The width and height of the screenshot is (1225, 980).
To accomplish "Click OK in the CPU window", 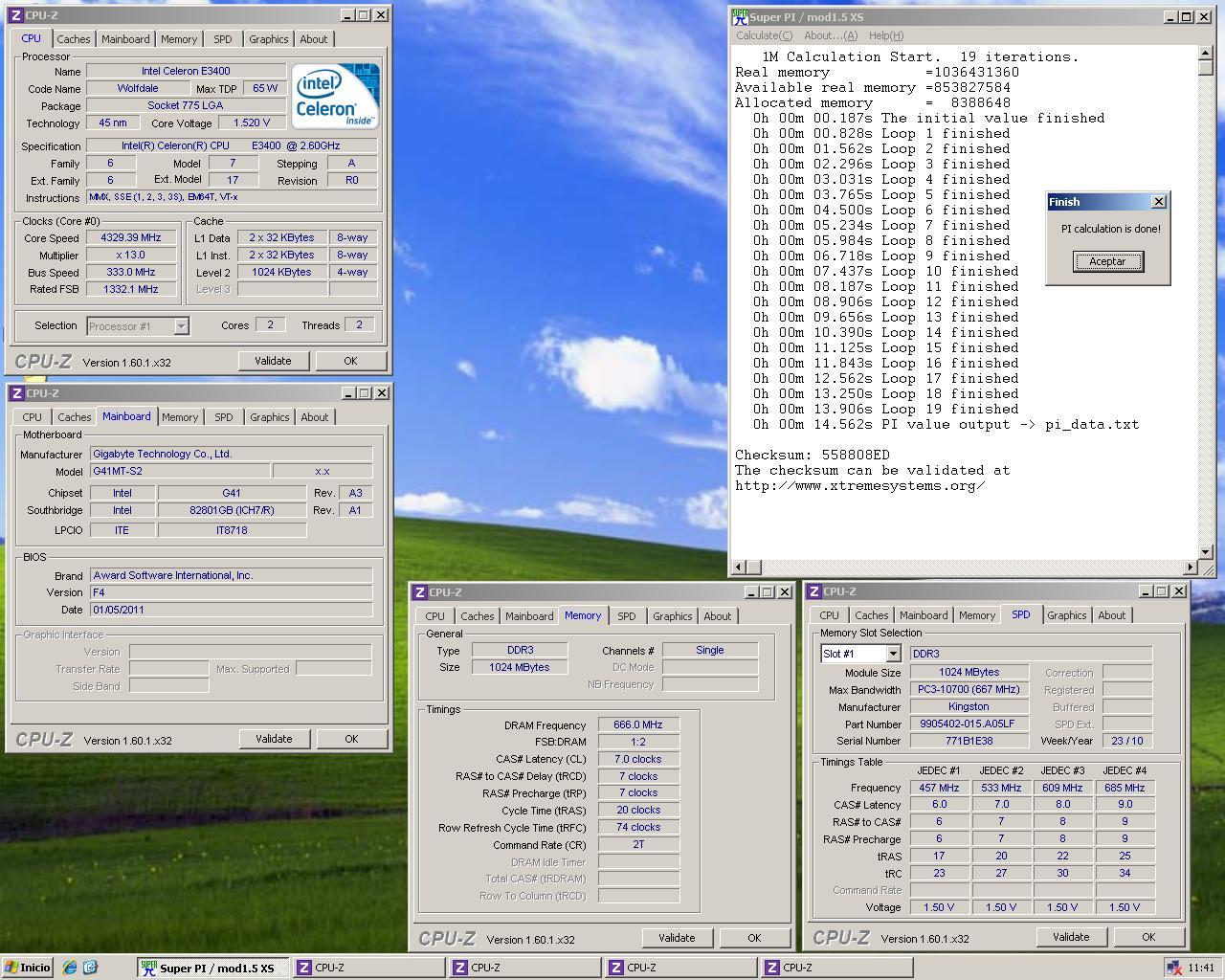I will pyautogui.click(x=350, y=361).
